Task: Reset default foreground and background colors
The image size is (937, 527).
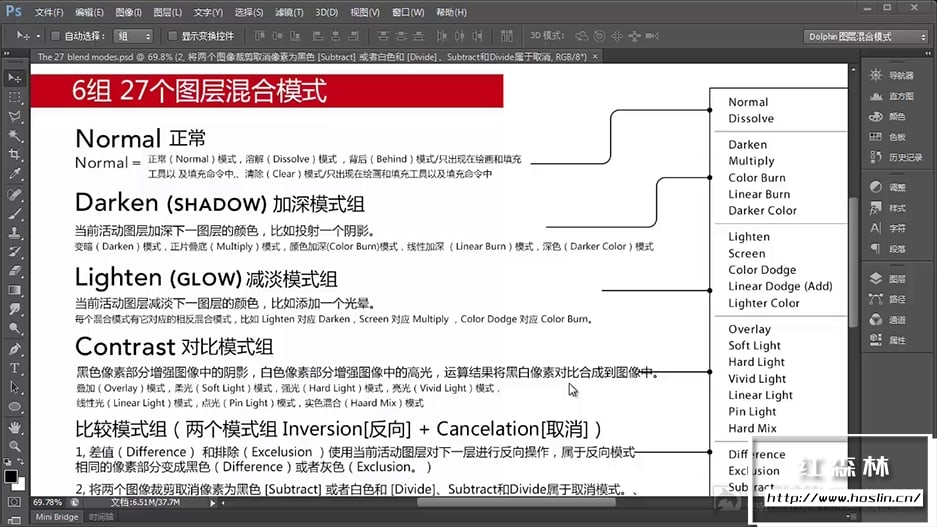Action: (x=7, y=461)
